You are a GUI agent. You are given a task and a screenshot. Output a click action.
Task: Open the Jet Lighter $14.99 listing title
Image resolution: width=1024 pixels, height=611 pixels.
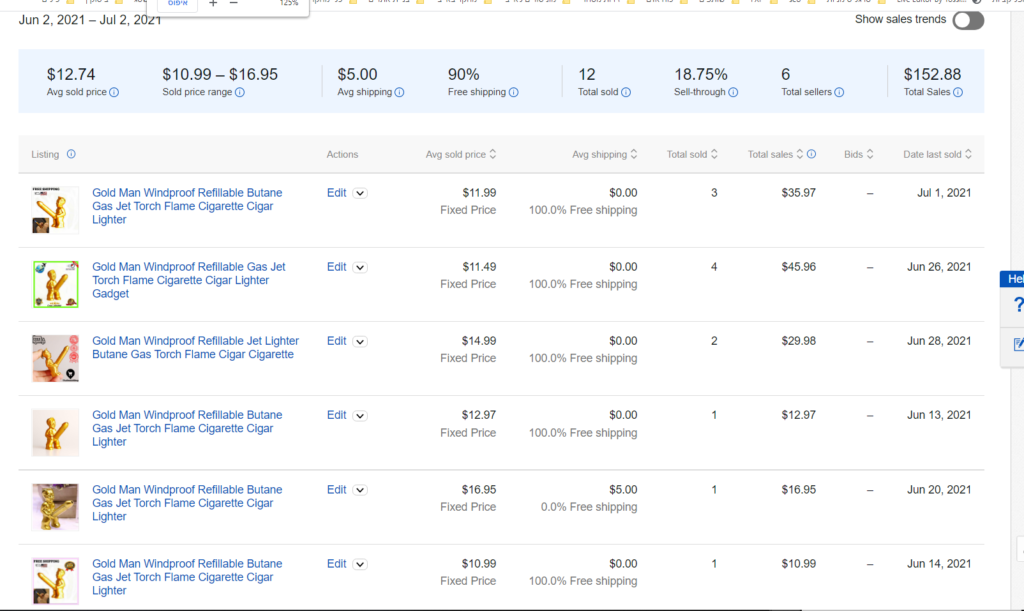click(x=195, y=348)
